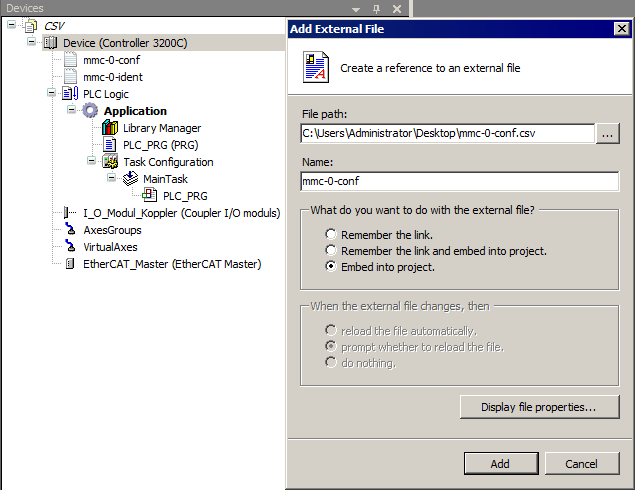Collapse the Task Configuration node

coord(92,161)
